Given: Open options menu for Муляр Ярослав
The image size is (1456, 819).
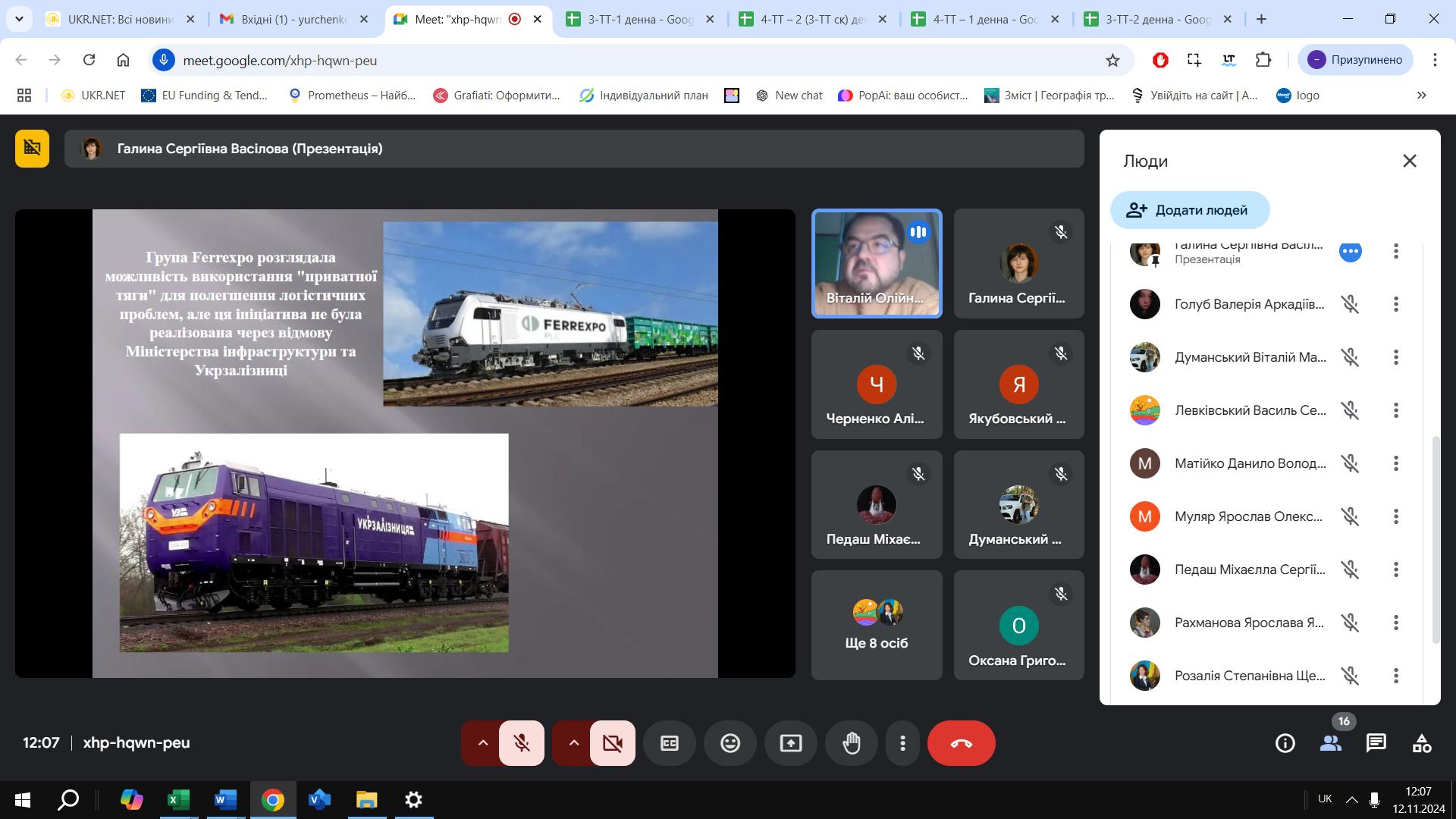Looking at the screenshot, I should tap(1395, 516).
